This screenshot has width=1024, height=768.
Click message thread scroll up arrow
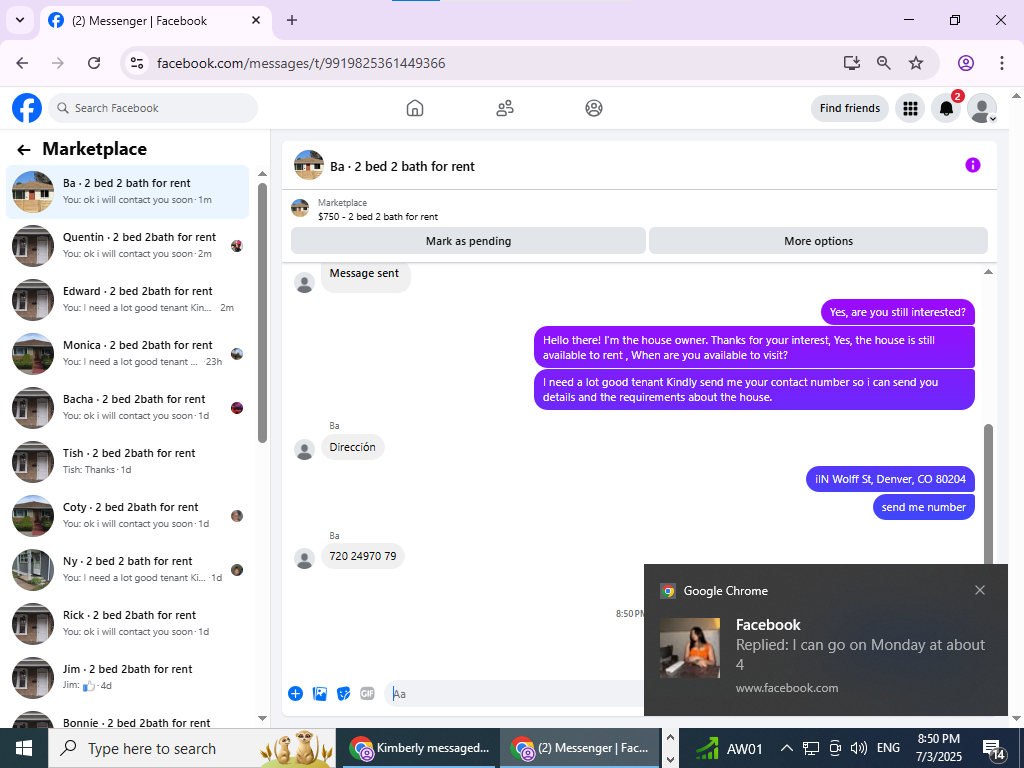coord(988,272)
